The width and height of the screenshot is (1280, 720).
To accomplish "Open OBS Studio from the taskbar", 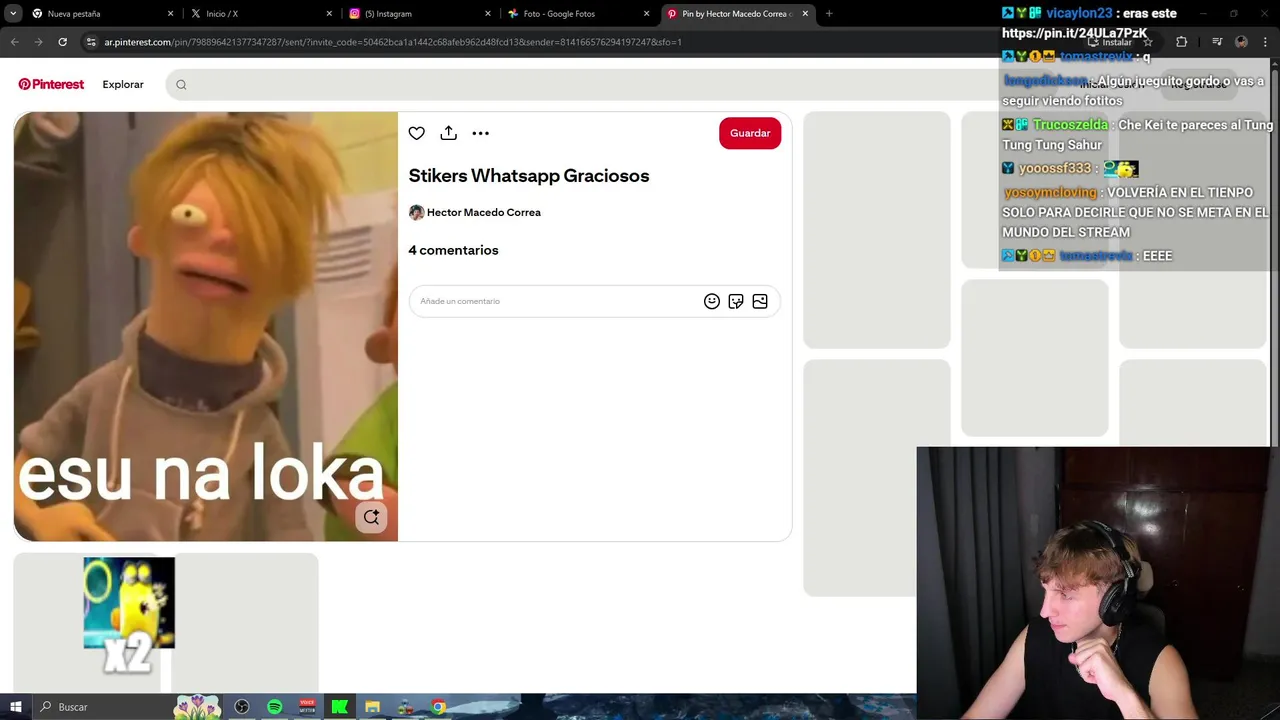I will 242,707.
